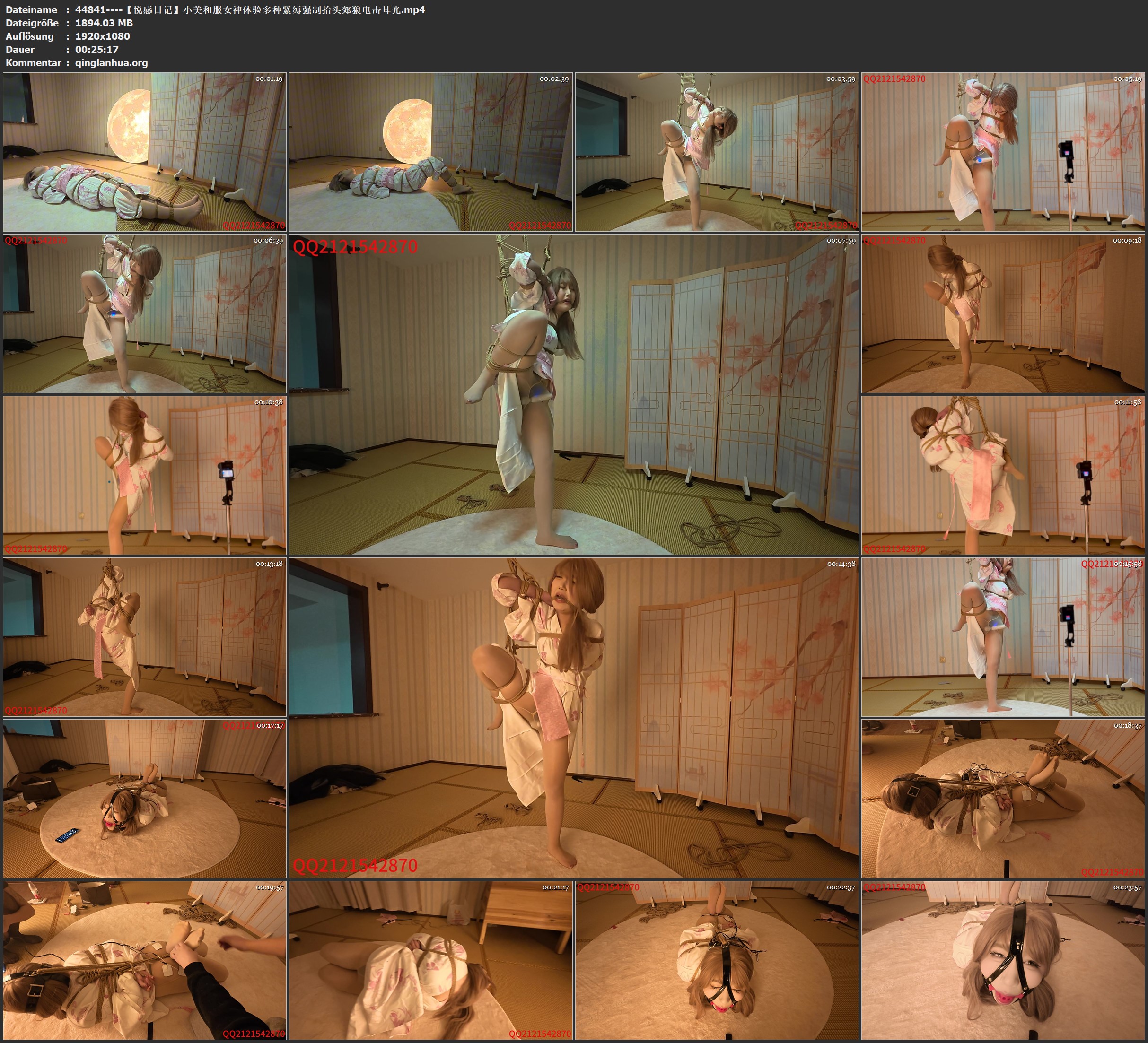Open the large frame at 00:07:59
This screenshot has height=1043, width=1148.
click(574, 394)
